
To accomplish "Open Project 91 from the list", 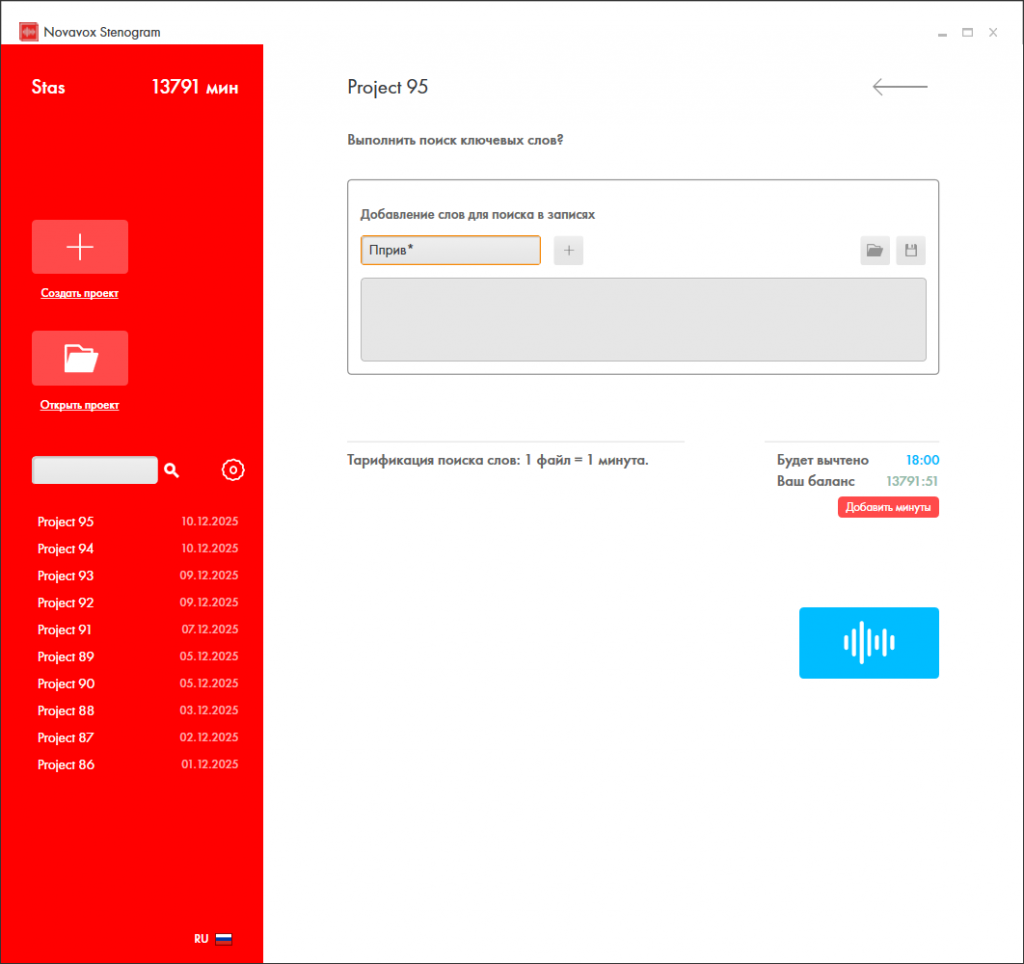I will 65,630.
